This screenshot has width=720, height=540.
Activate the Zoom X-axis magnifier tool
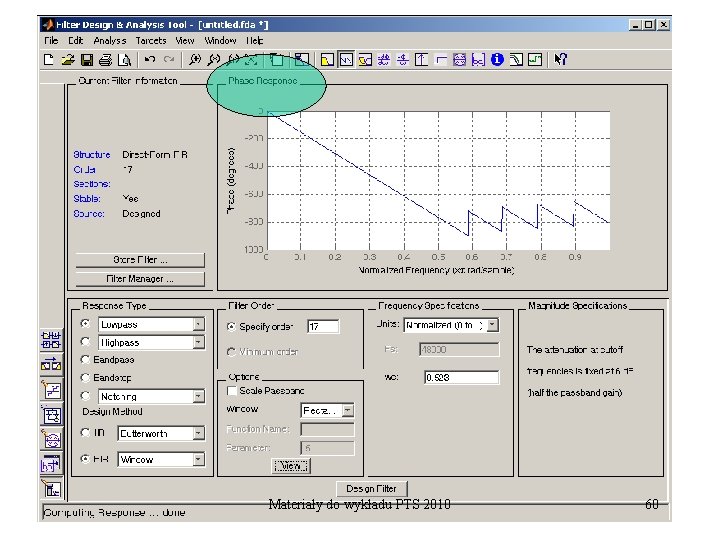214,60
